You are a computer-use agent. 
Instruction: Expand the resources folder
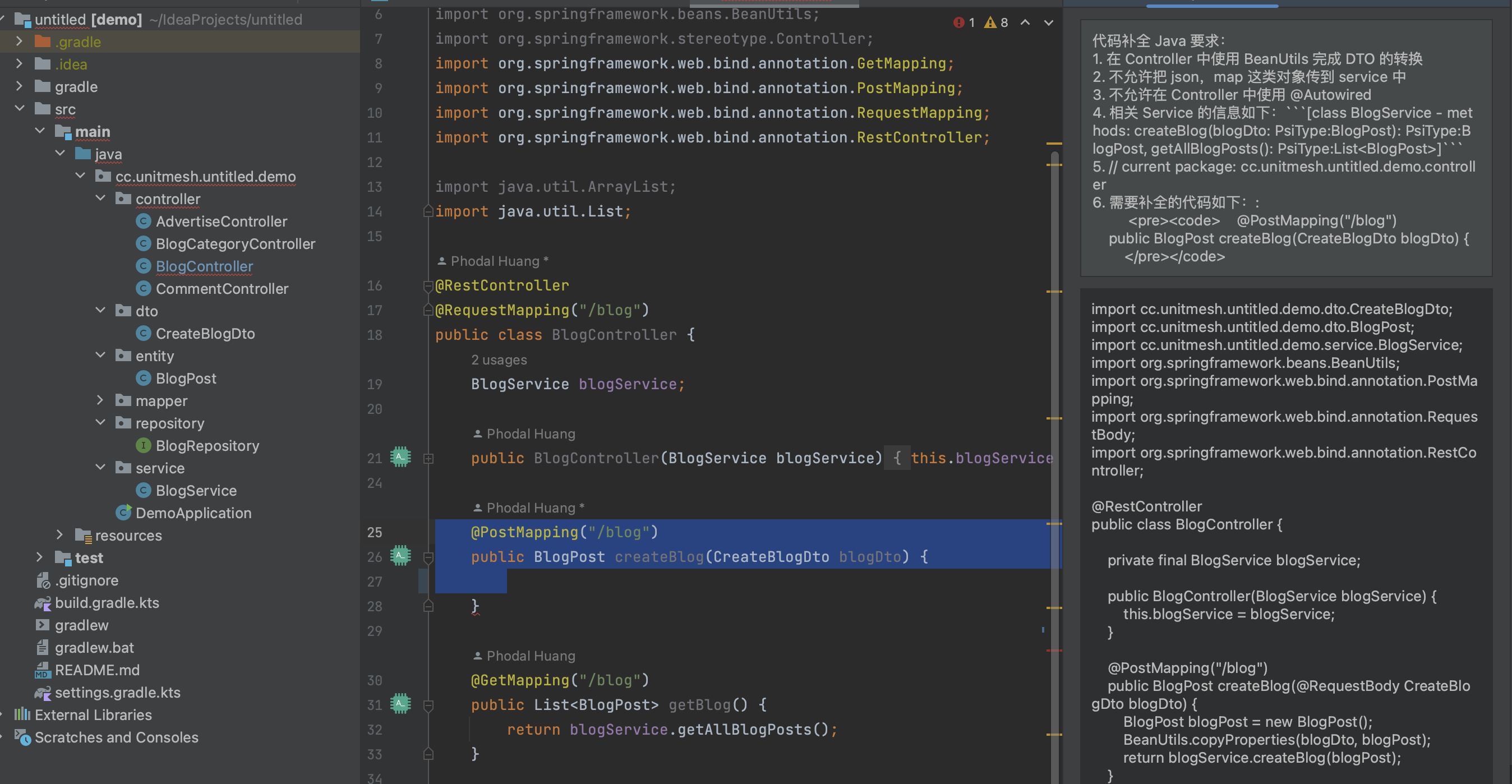pyautogui.click(x=60, y=534)
